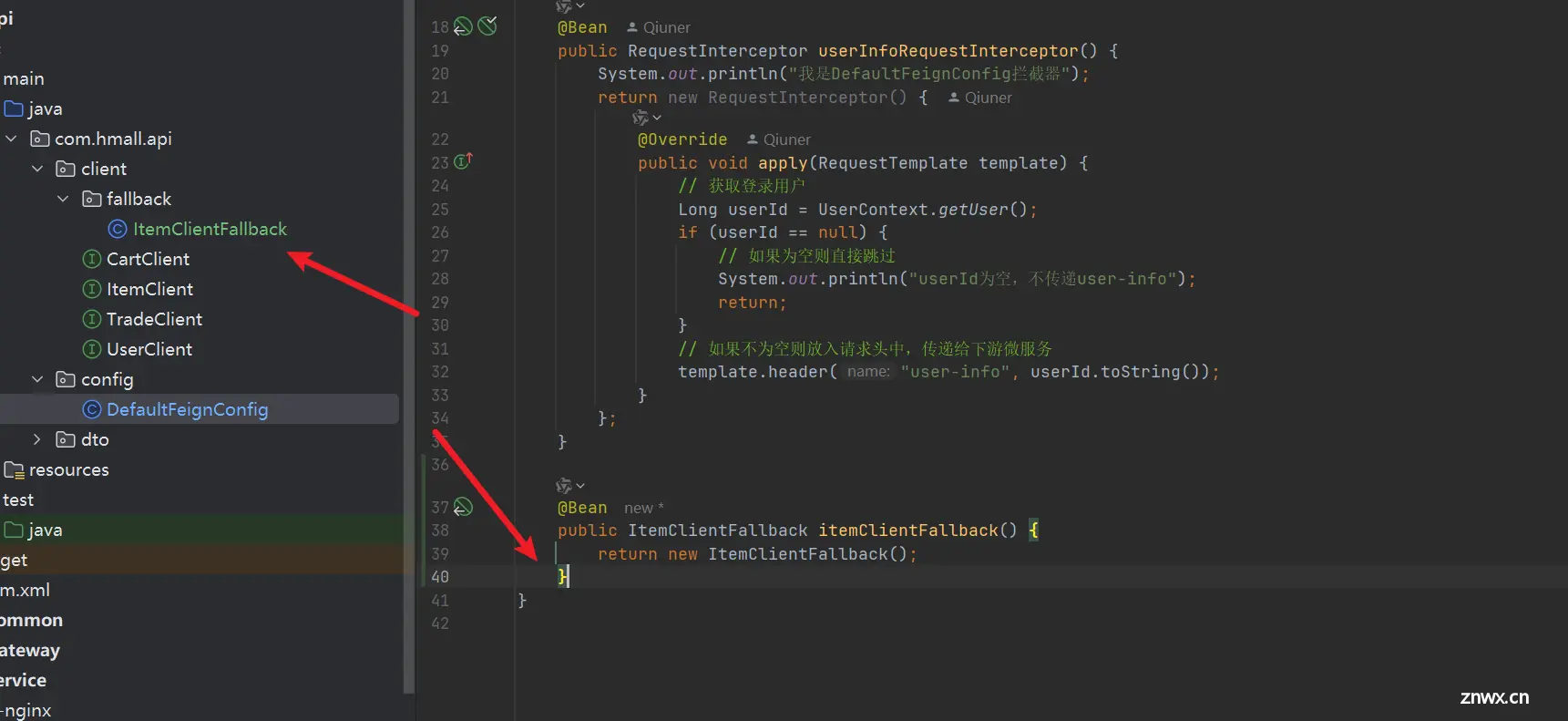Screen dimensions: 1568x721
Task: Click the CartClient interface icon
Action: point(91,259)
